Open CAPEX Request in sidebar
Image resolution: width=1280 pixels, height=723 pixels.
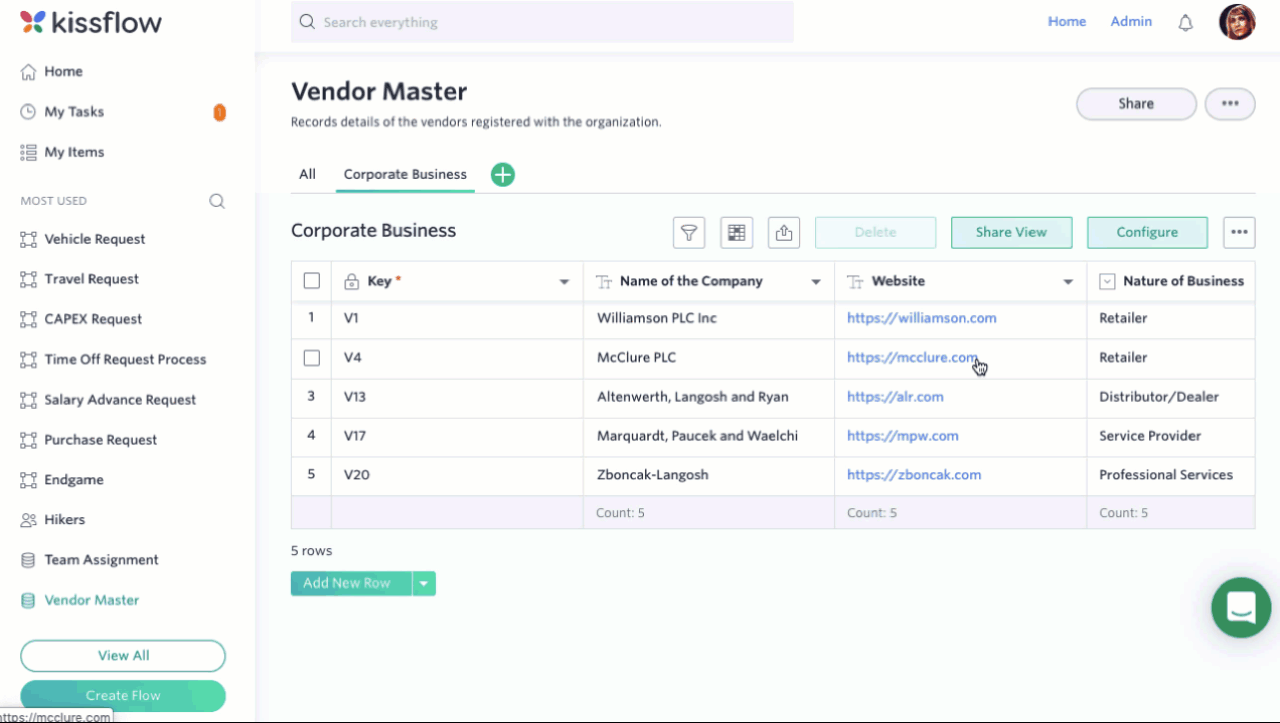[x=93, y=319]
